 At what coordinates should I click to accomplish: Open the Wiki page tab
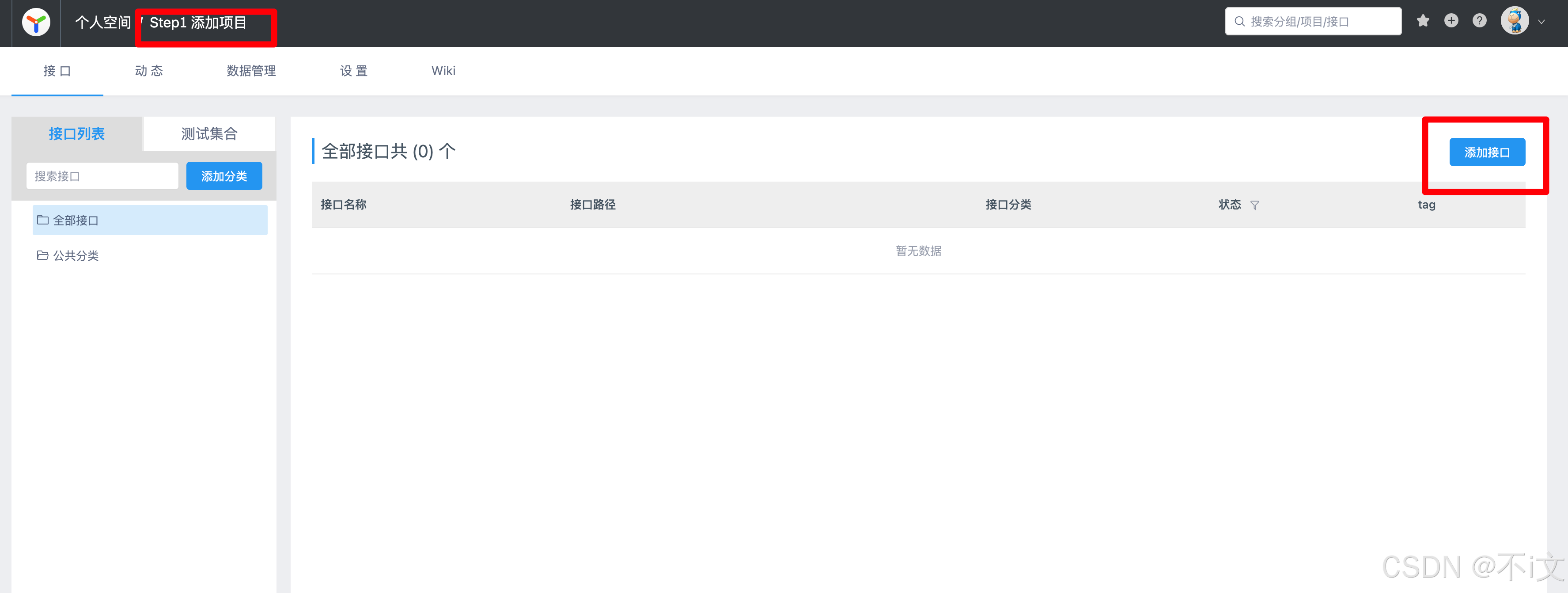tap(443, 71)
